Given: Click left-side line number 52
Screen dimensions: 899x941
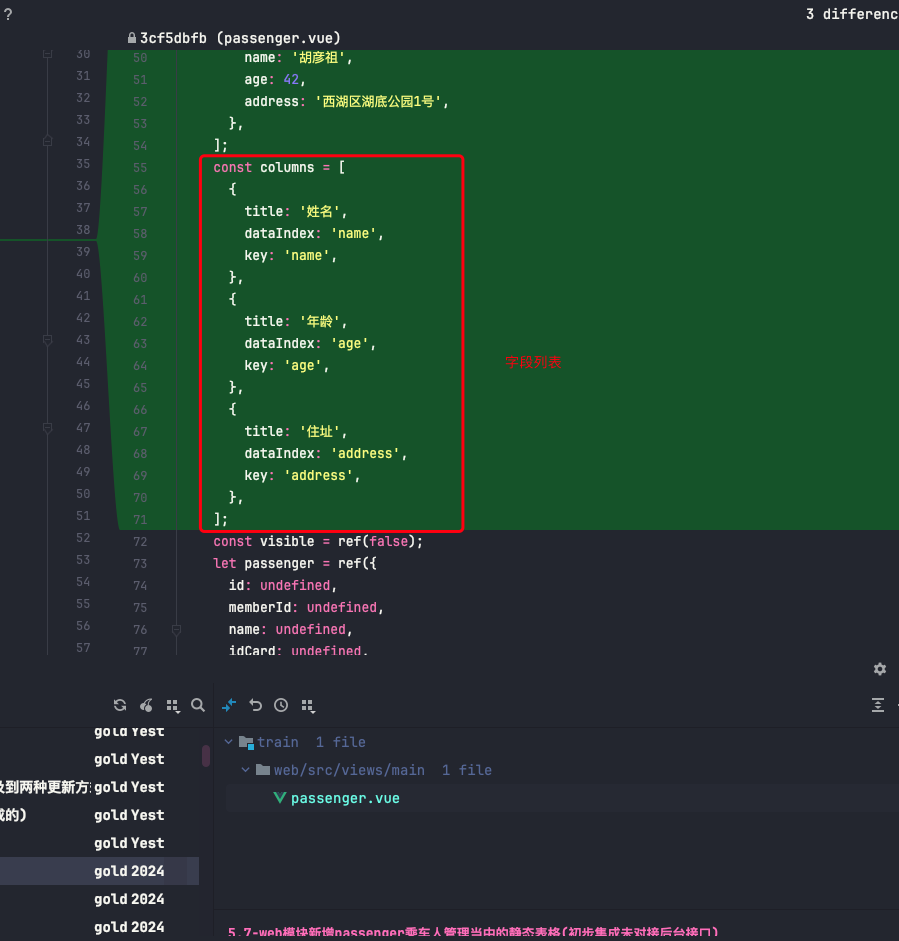Looking at the screenshot, I should coord(83,538).
